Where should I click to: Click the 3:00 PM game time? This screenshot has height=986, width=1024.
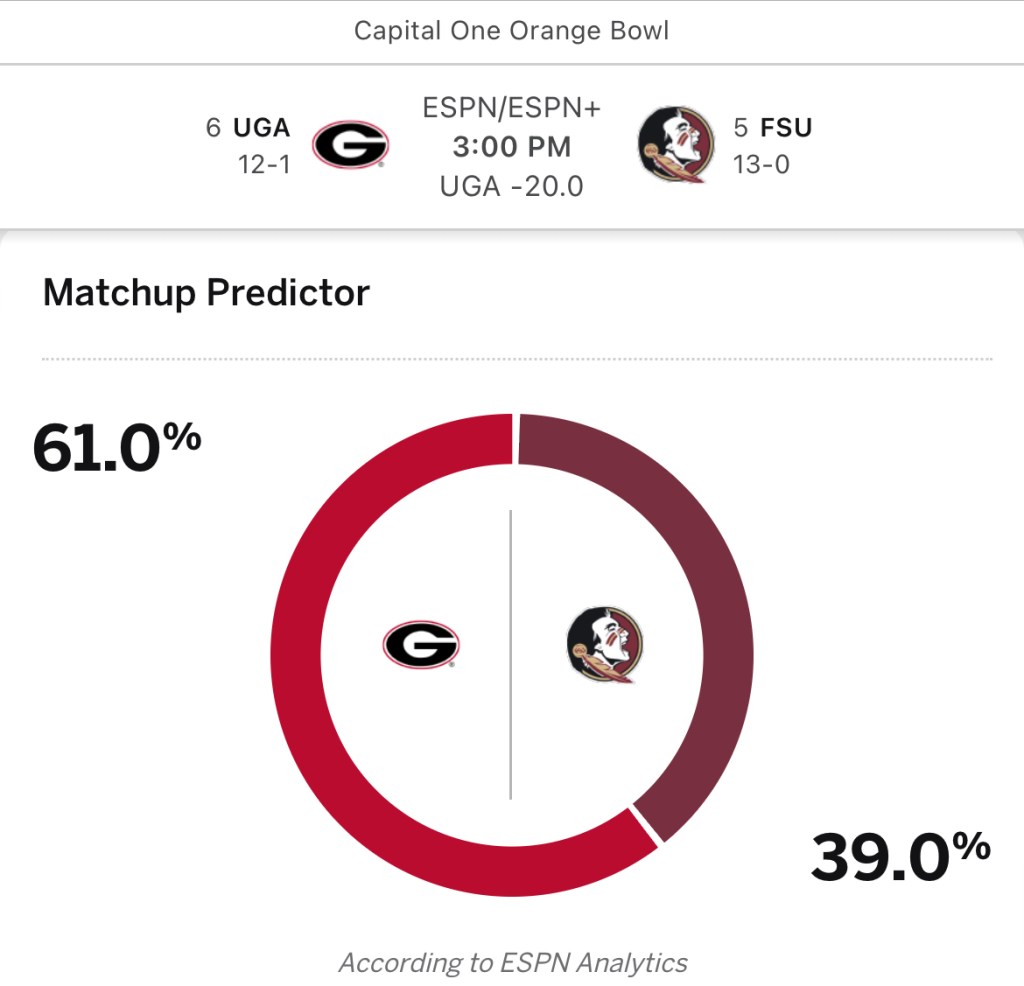pos(512,147)
